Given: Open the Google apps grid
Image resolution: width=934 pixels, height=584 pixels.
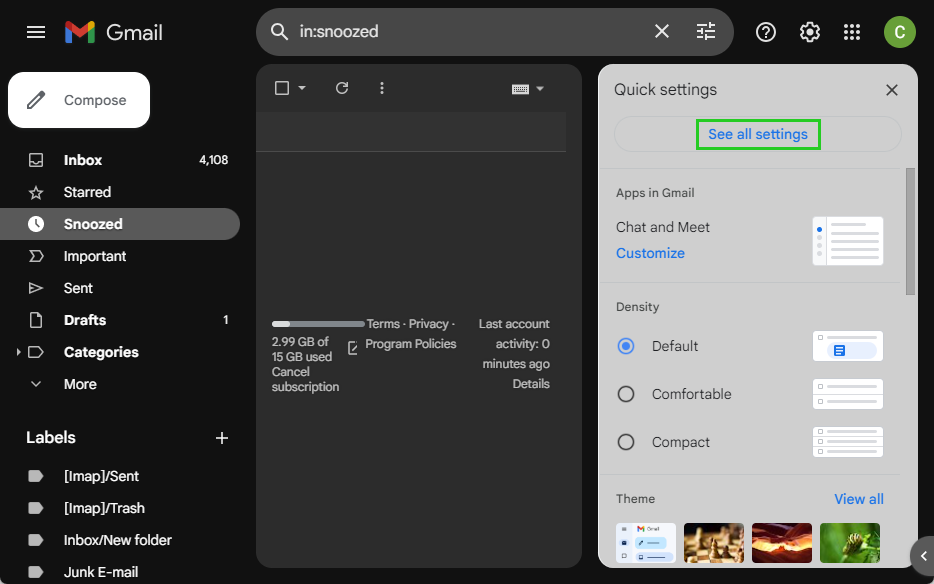Looking at the screenshot, I should (852, 32).
